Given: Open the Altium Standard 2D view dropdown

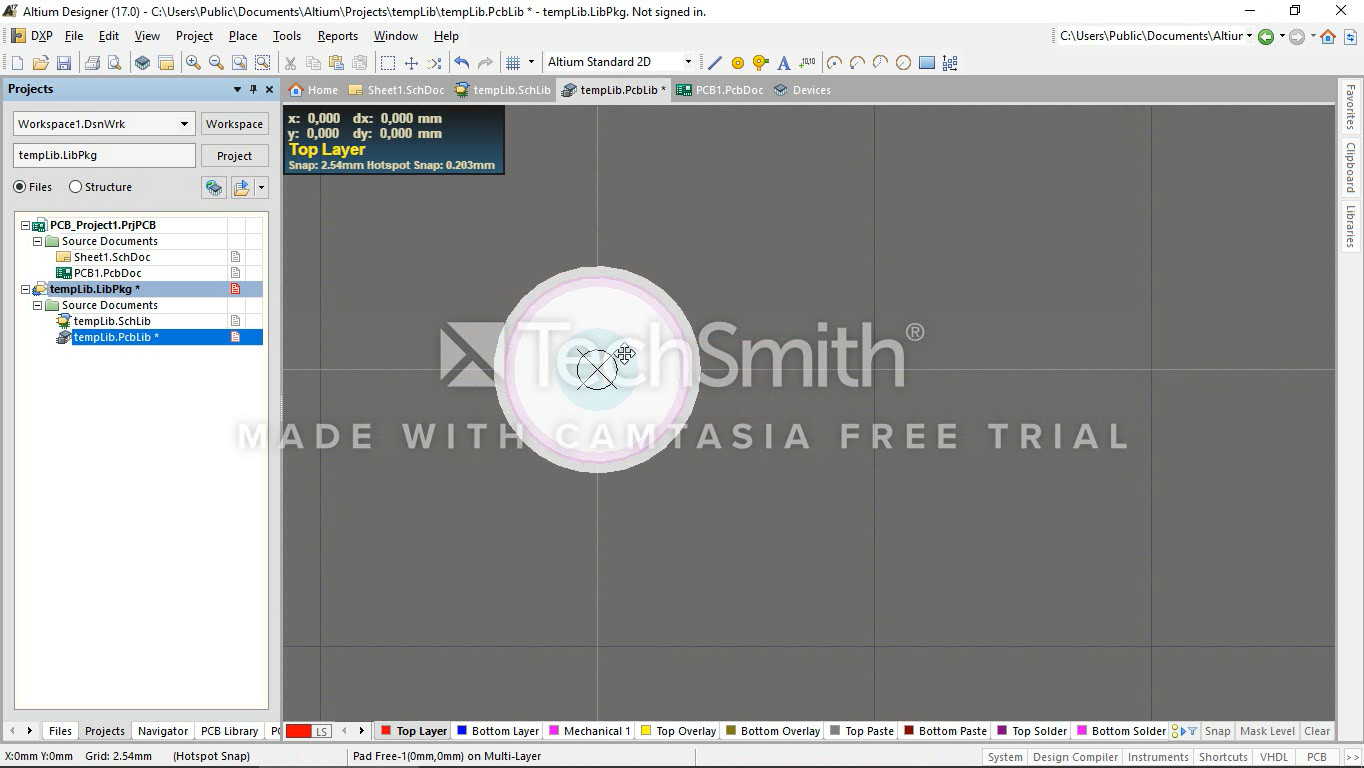Looking at the screenshot, I should point(688,62).
